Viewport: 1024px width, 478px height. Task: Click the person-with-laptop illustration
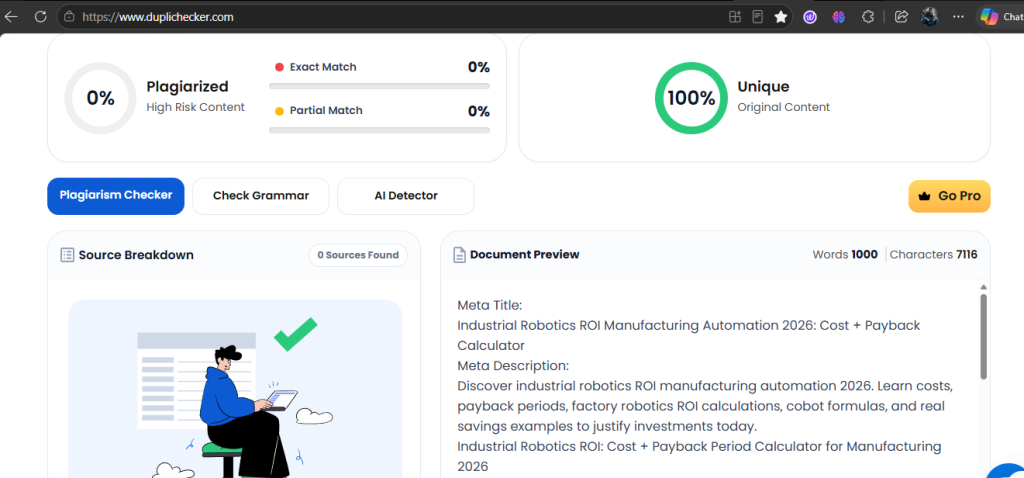pyautogui.click(x=248, y=411)
